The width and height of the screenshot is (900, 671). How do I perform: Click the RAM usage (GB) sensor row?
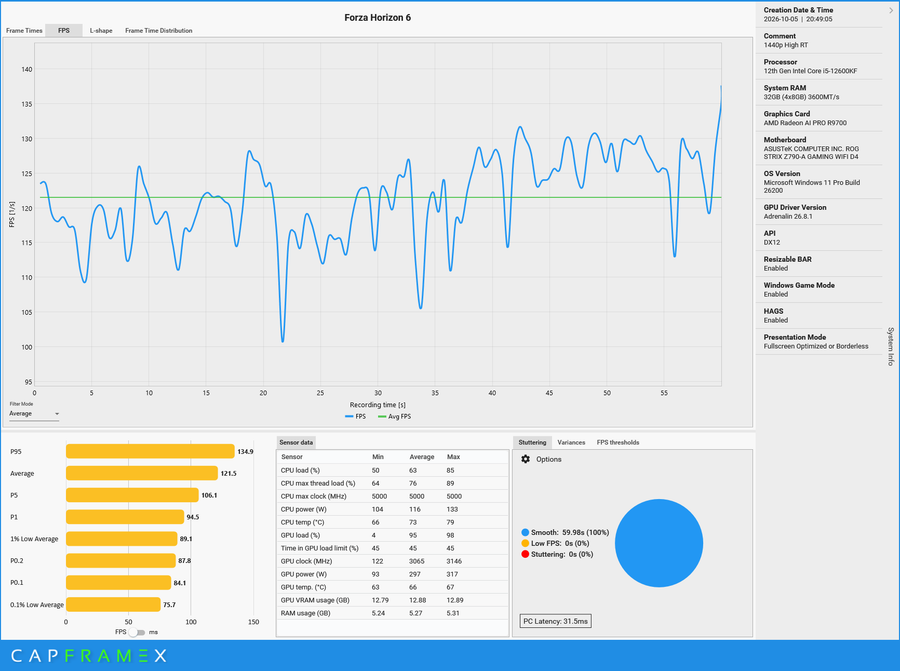(393, 613)
